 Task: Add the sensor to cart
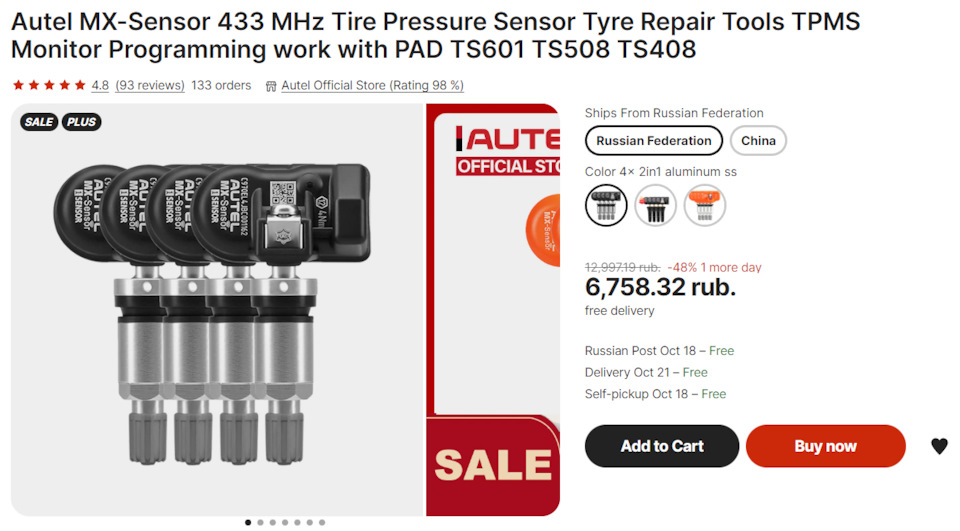tap(662, 446)
